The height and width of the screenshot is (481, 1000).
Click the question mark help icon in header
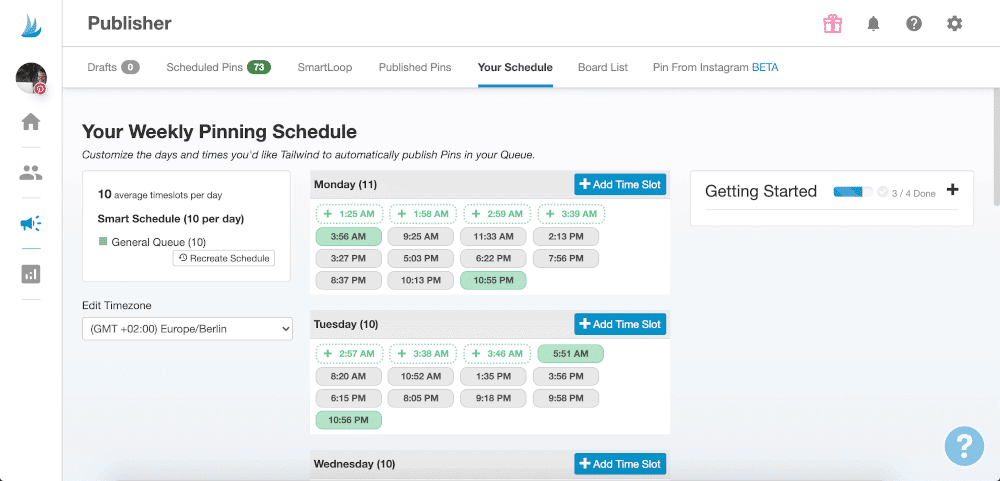click(x=914, y=23)
